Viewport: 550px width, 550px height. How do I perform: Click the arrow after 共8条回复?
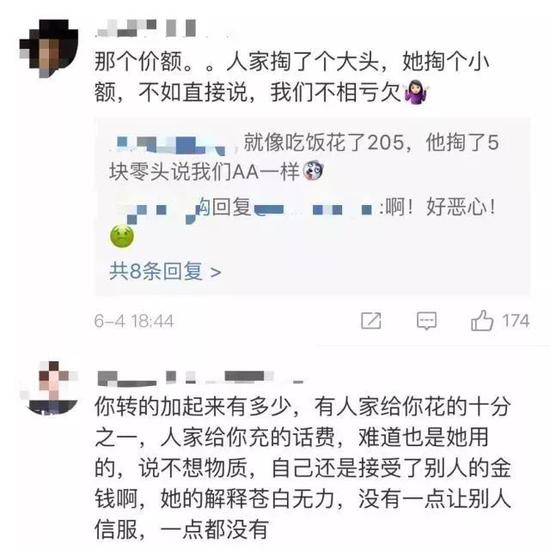(x=215, y=272)
